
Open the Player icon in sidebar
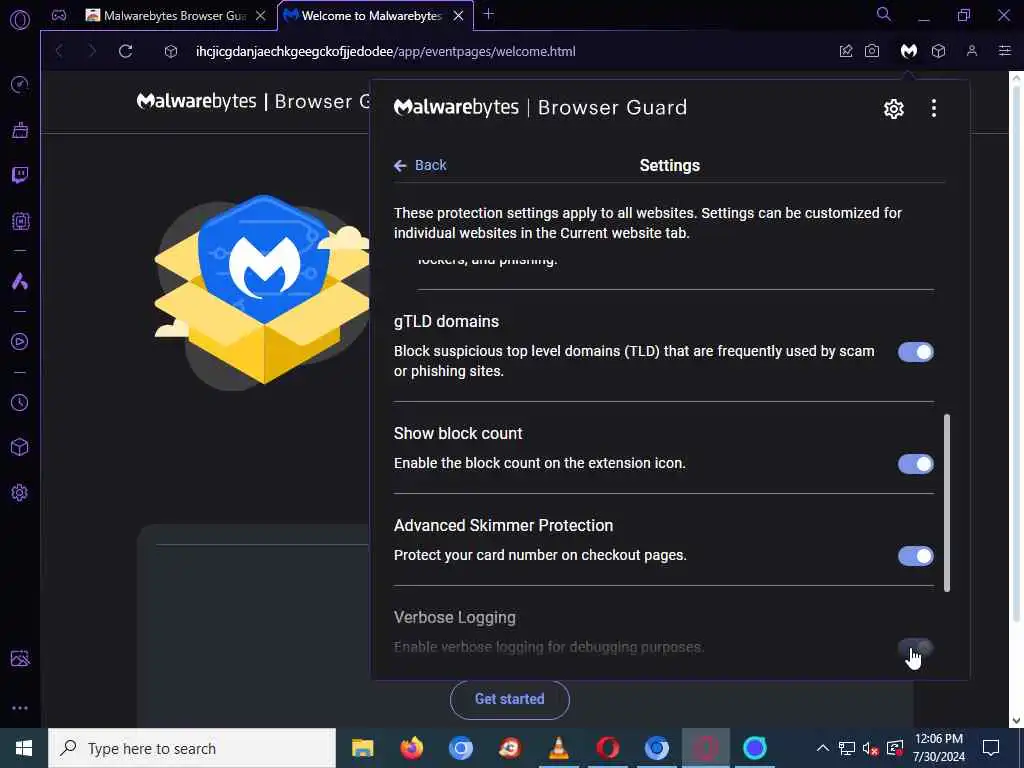click(20, 342)
